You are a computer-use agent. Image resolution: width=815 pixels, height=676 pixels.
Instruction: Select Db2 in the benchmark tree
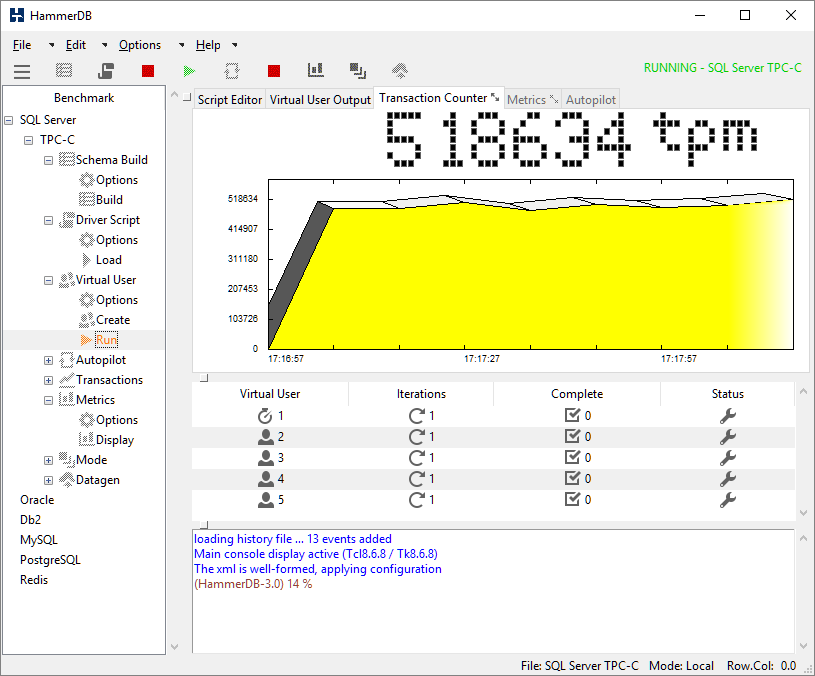coord(30,520)
